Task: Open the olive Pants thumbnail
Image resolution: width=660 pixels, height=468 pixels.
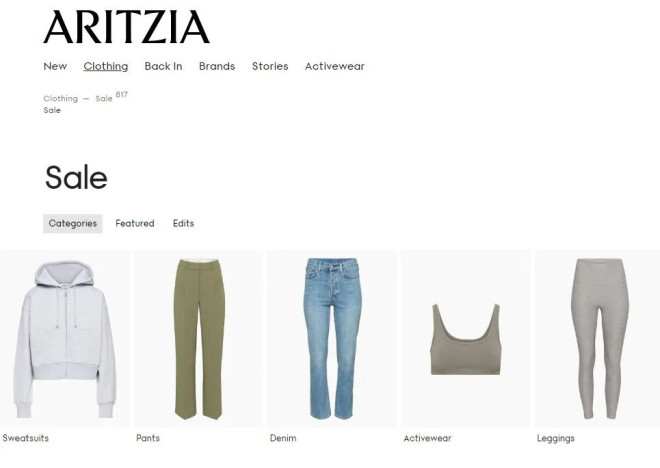Action: coord(199,338)
